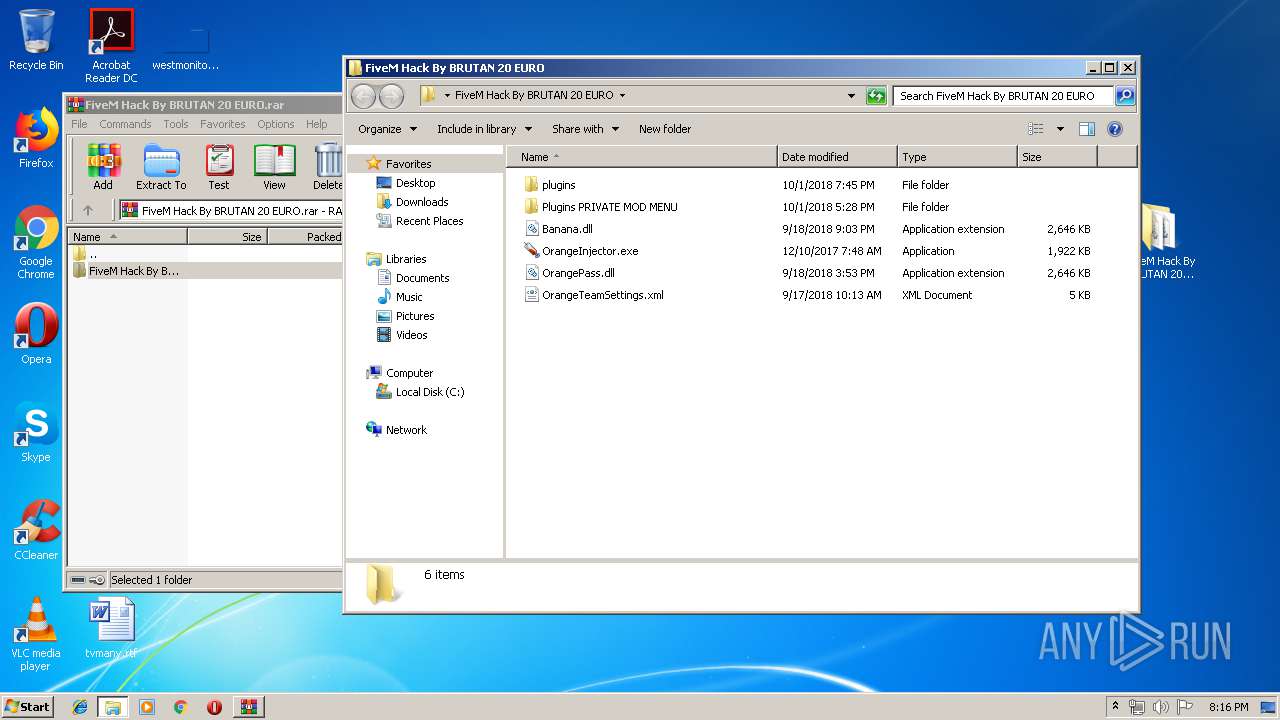Open the Include in library dropdown
1280x720 pixels.
(484, 129)
